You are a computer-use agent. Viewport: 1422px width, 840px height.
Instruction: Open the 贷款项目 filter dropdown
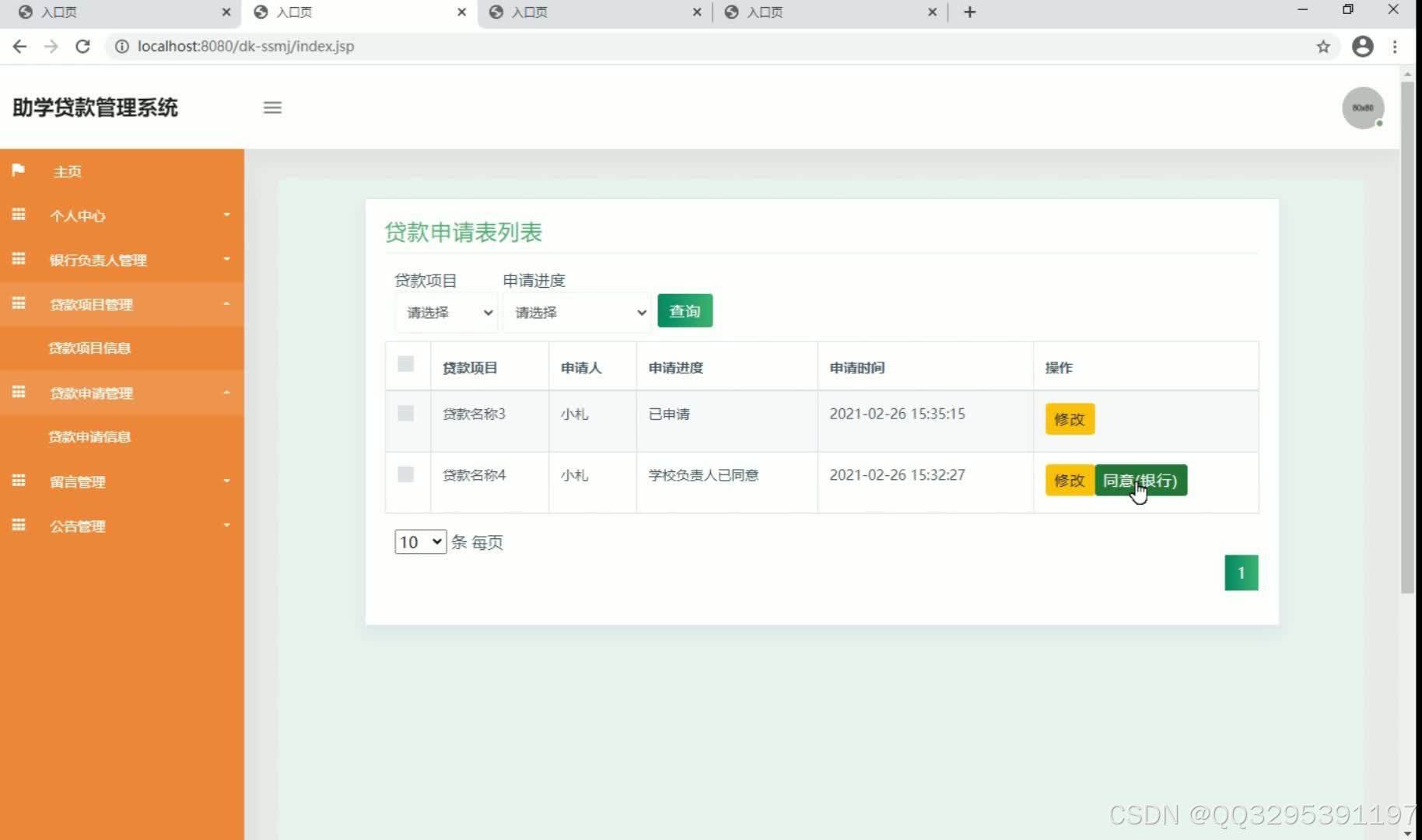point(447,312)
